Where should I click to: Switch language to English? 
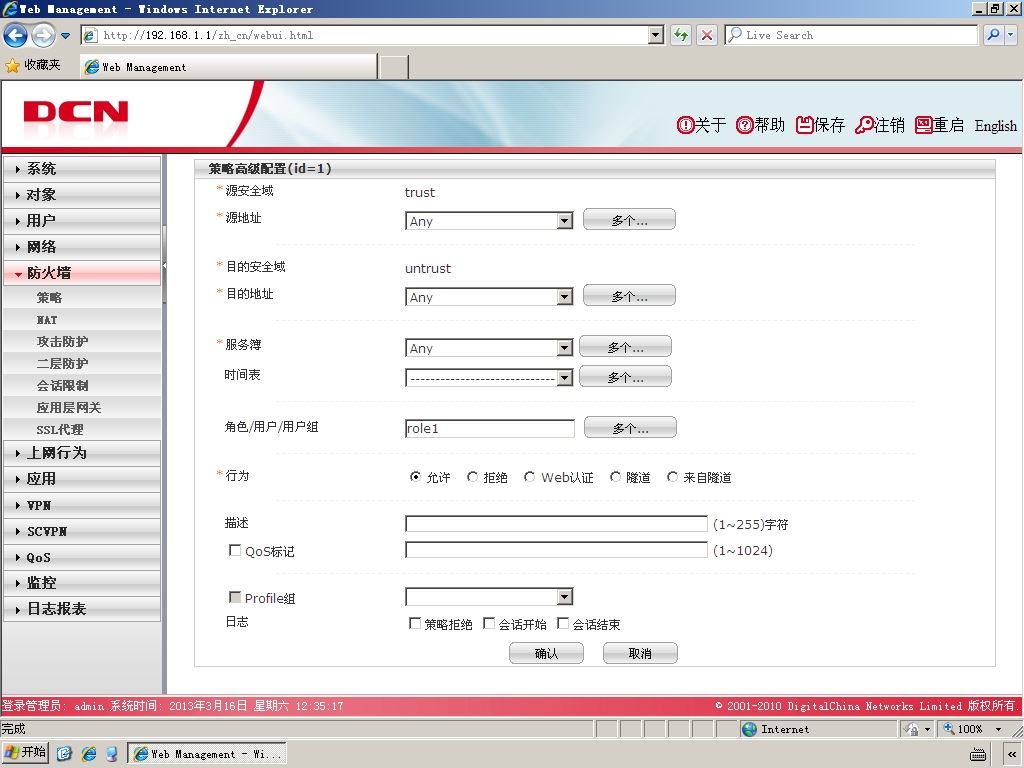(x=995, y=125)
